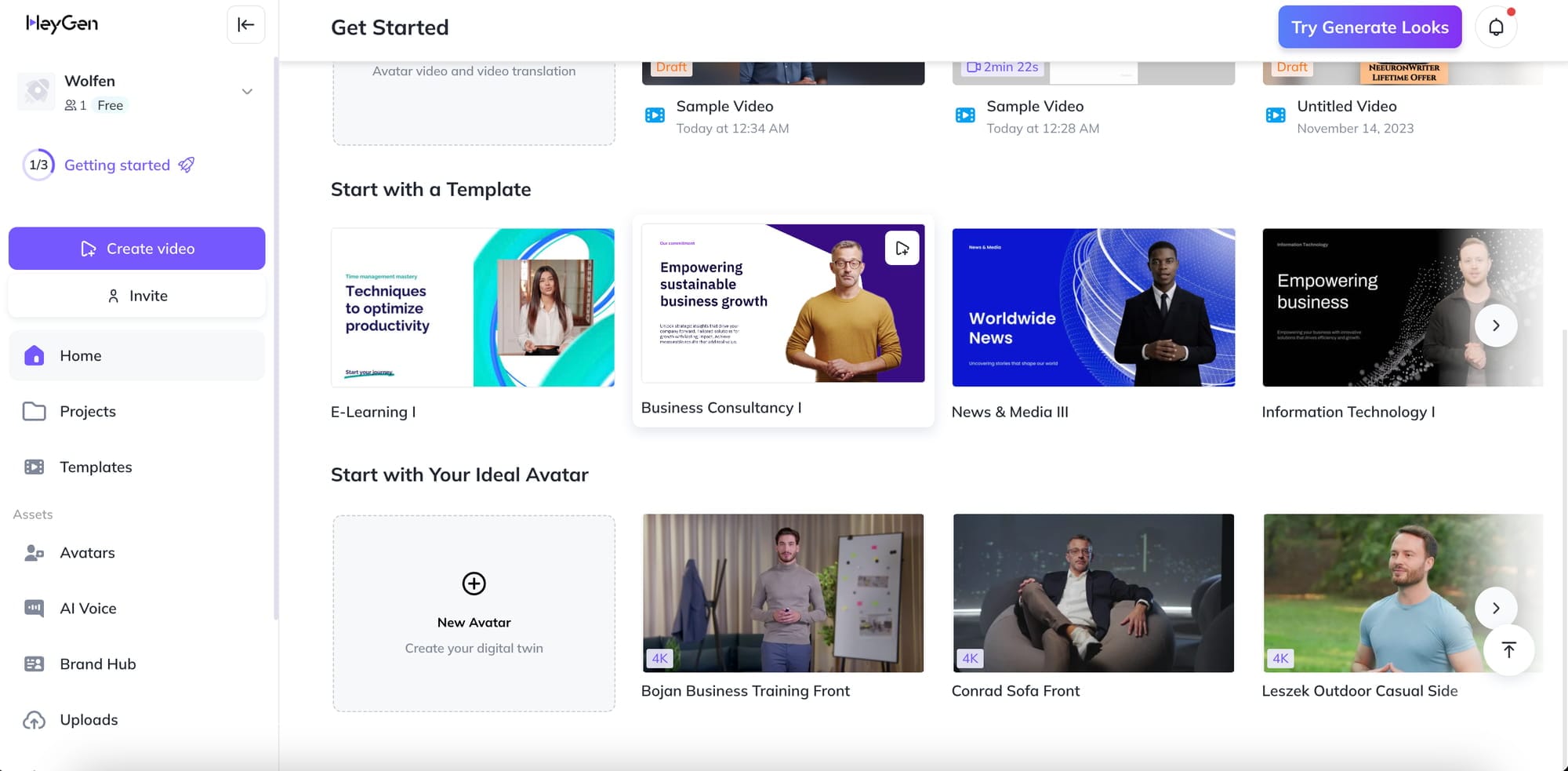Click the Create video button
This screenshot has width=1568, height=771.
coord(137,249)
